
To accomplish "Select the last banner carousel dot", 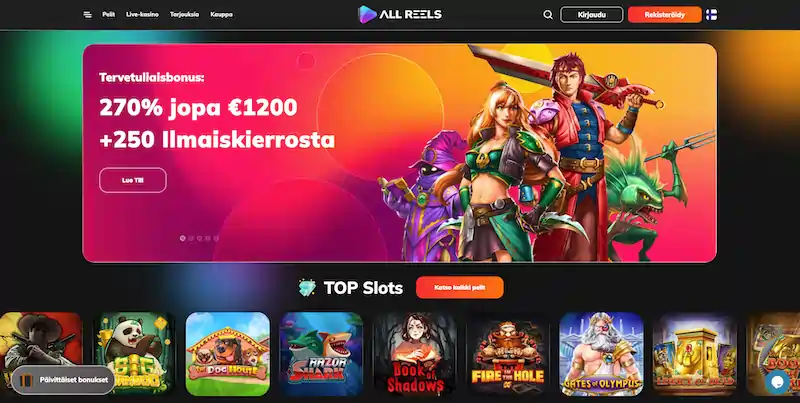I will 216,238.
